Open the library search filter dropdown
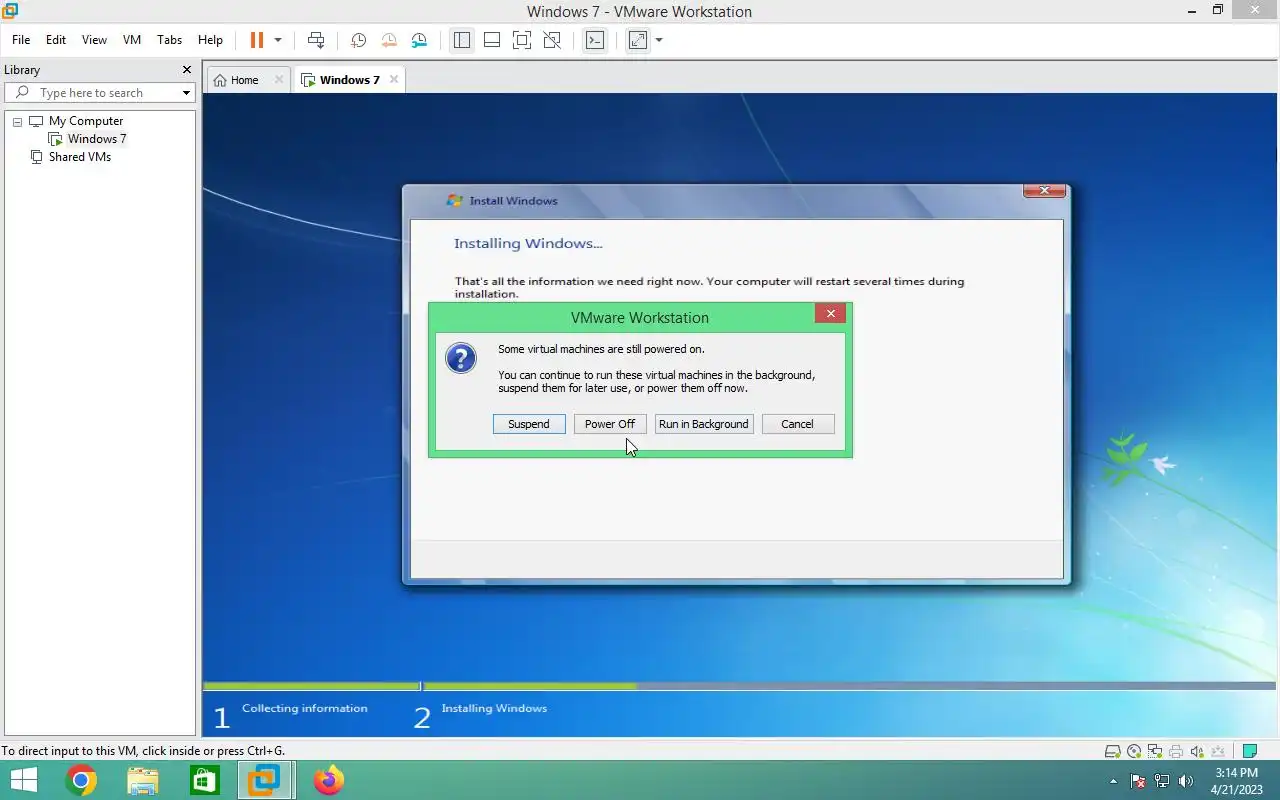This screenshot has width=1280, height=800. point(186,93)
